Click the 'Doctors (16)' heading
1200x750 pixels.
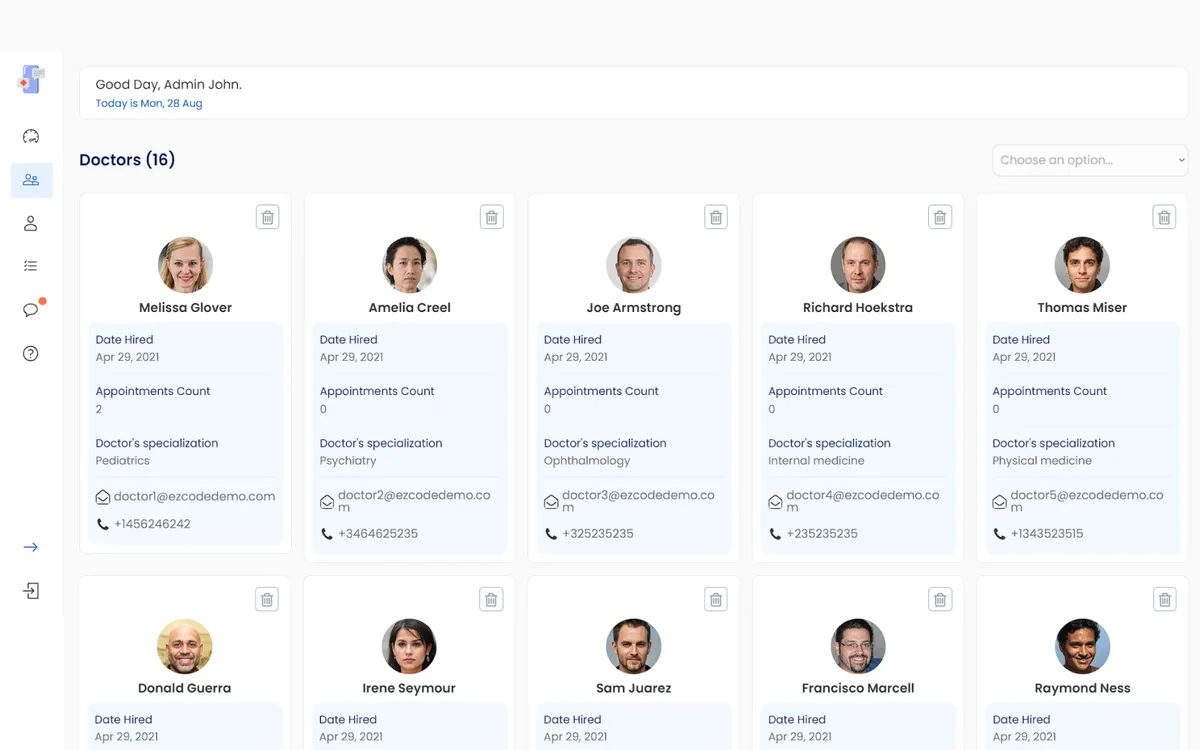127,160
